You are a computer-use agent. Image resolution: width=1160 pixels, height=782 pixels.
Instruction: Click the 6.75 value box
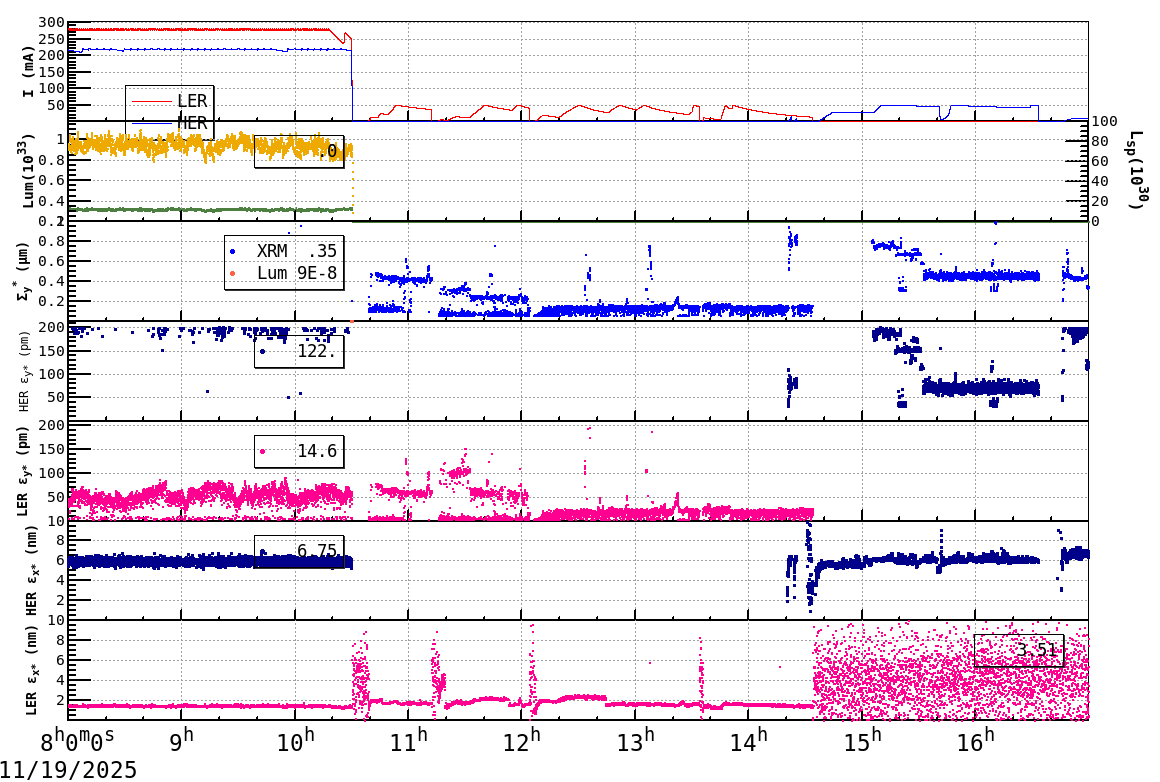click(x=299, y=551)
